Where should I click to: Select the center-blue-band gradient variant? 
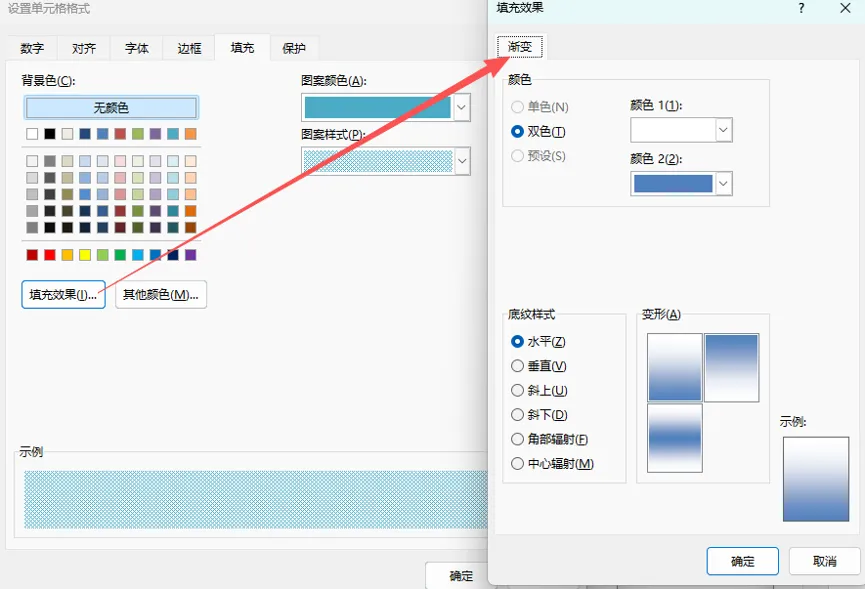coord(675,438)
